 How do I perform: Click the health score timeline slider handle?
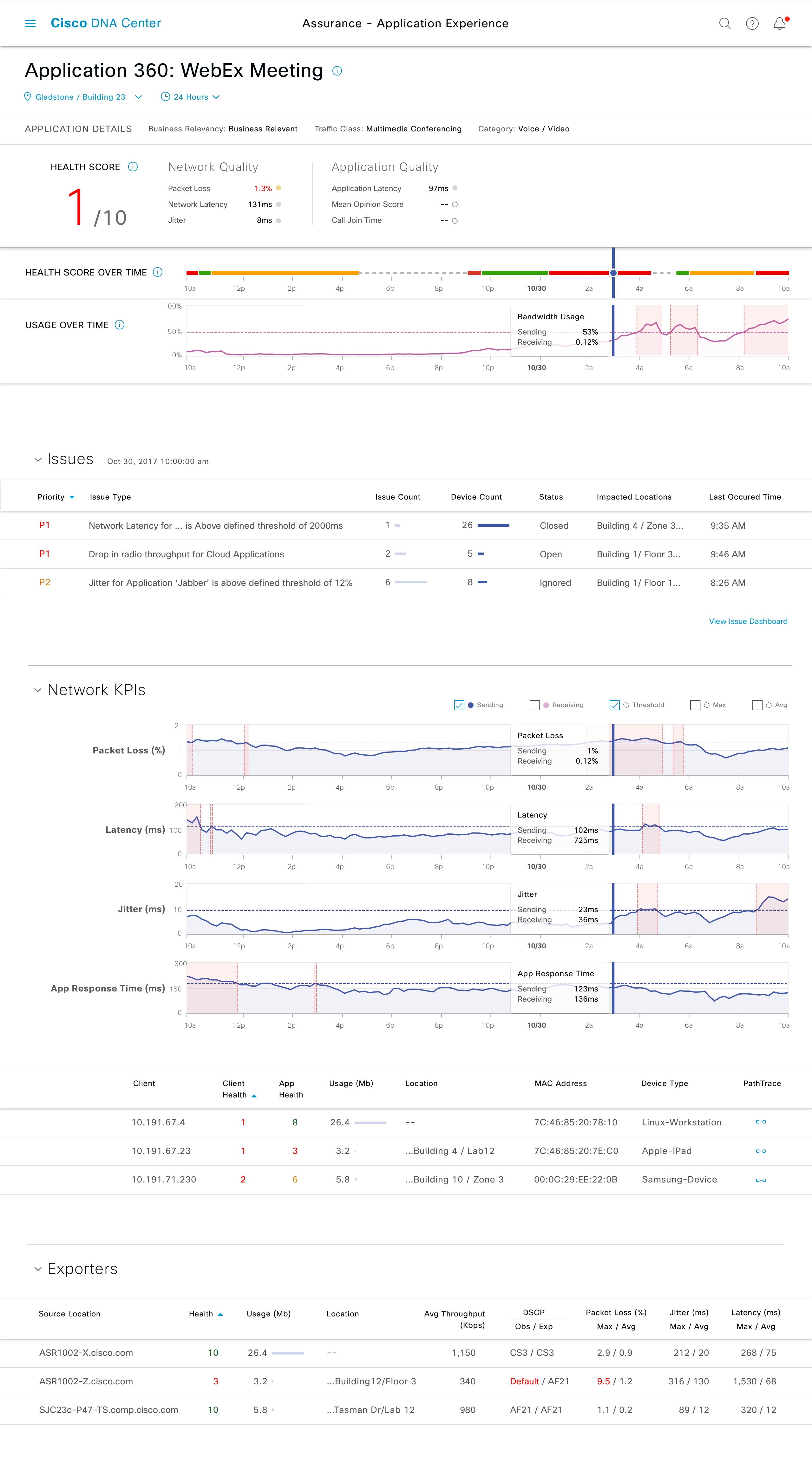(613, 273)
